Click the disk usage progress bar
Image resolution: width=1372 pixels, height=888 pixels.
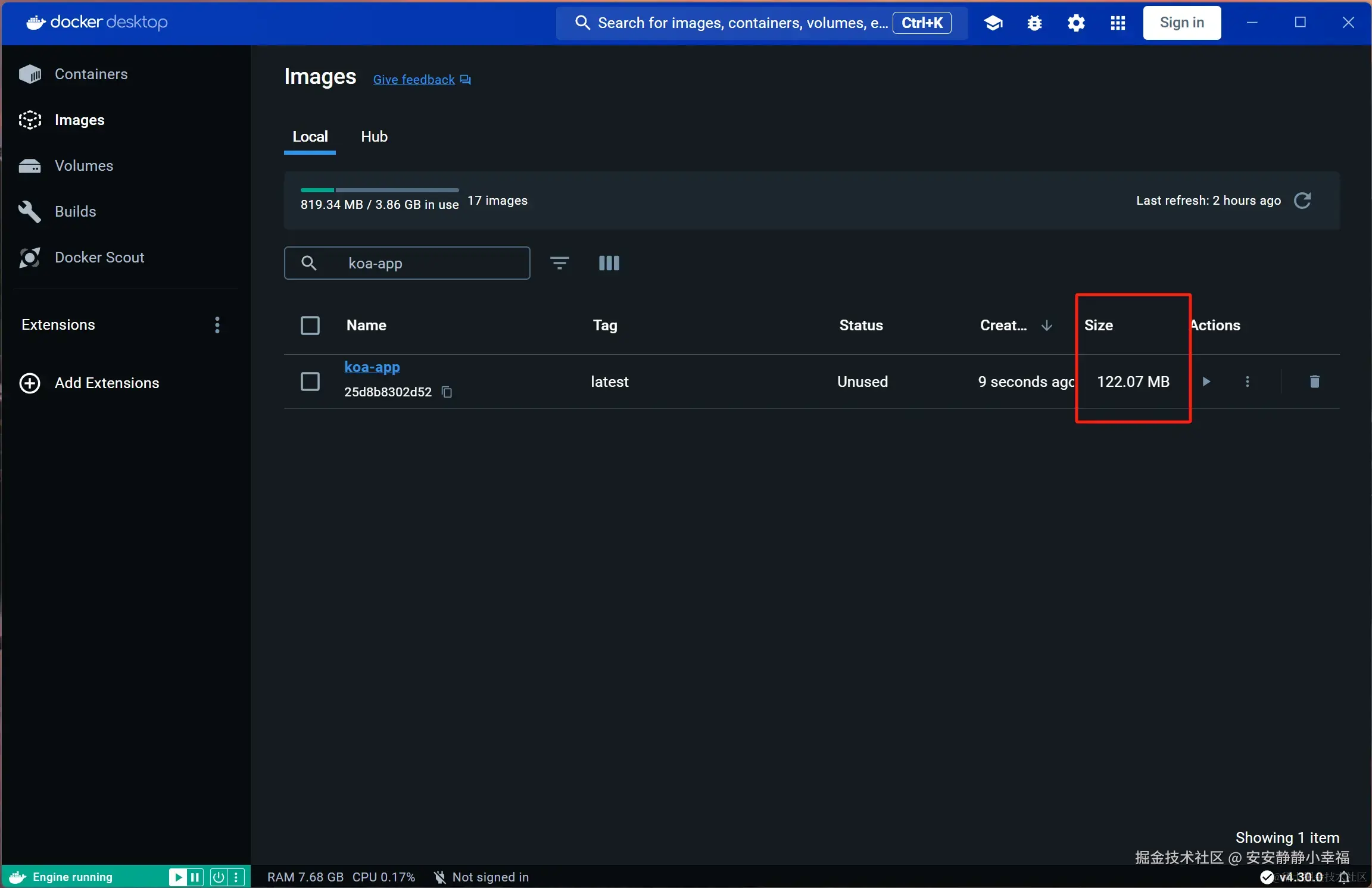[380, 190]
